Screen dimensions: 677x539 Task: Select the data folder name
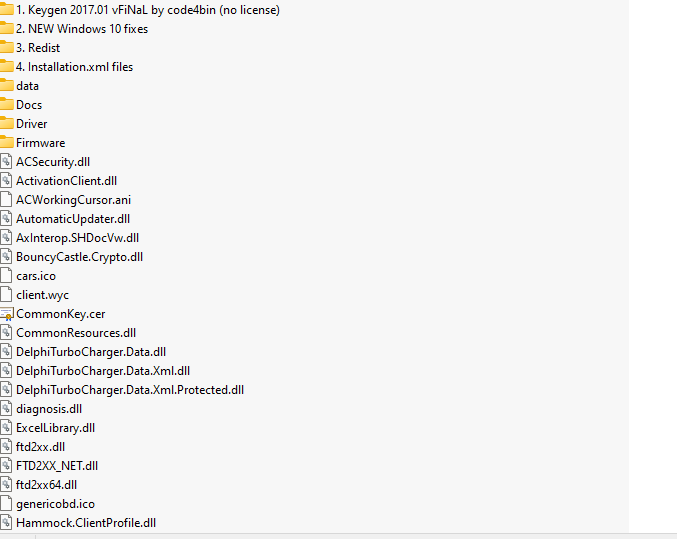(x=28, y=86)
